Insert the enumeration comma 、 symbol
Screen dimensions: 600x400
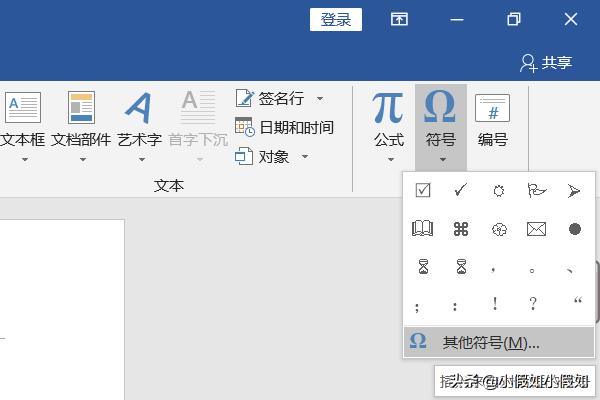(569, 271)
